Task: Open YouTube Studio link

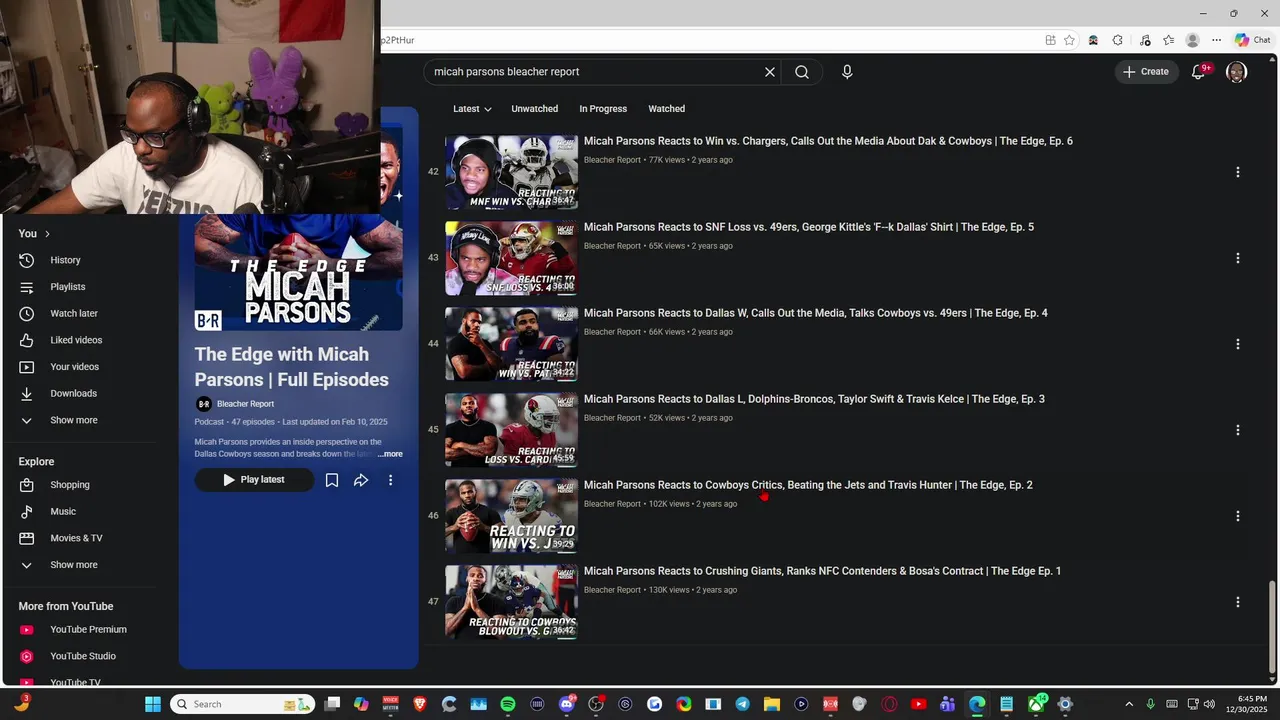Action: pyautogui.click(x=83, y=657)
